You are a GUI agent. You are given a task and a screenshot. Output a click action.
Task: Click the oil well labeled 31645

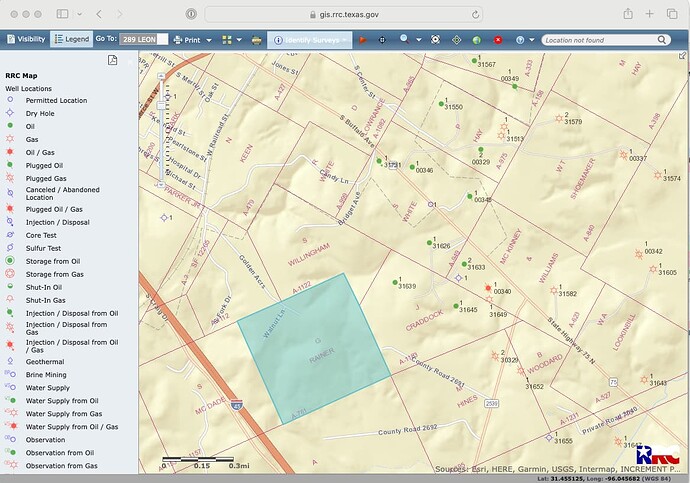click(x=456, y=306)
